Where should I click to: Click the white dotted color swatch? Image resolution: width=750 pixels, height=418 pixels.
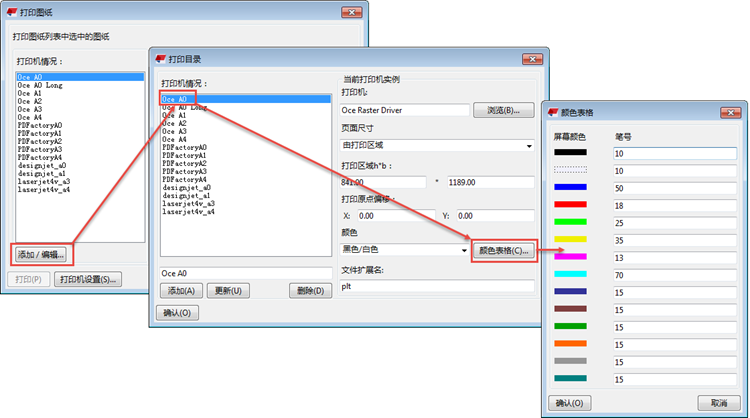coord(570,170)
